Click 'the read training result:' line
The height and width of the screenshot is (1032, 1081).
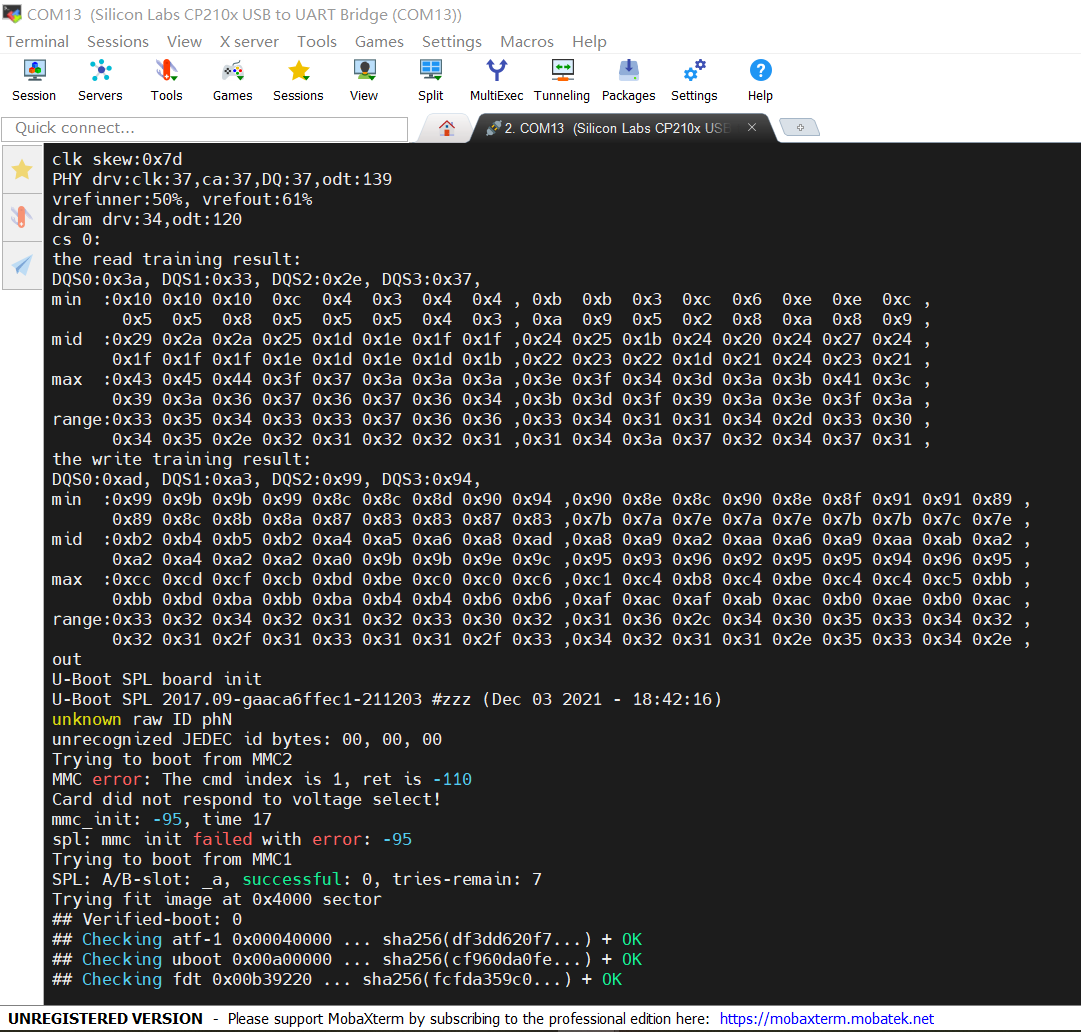[176, 259]
